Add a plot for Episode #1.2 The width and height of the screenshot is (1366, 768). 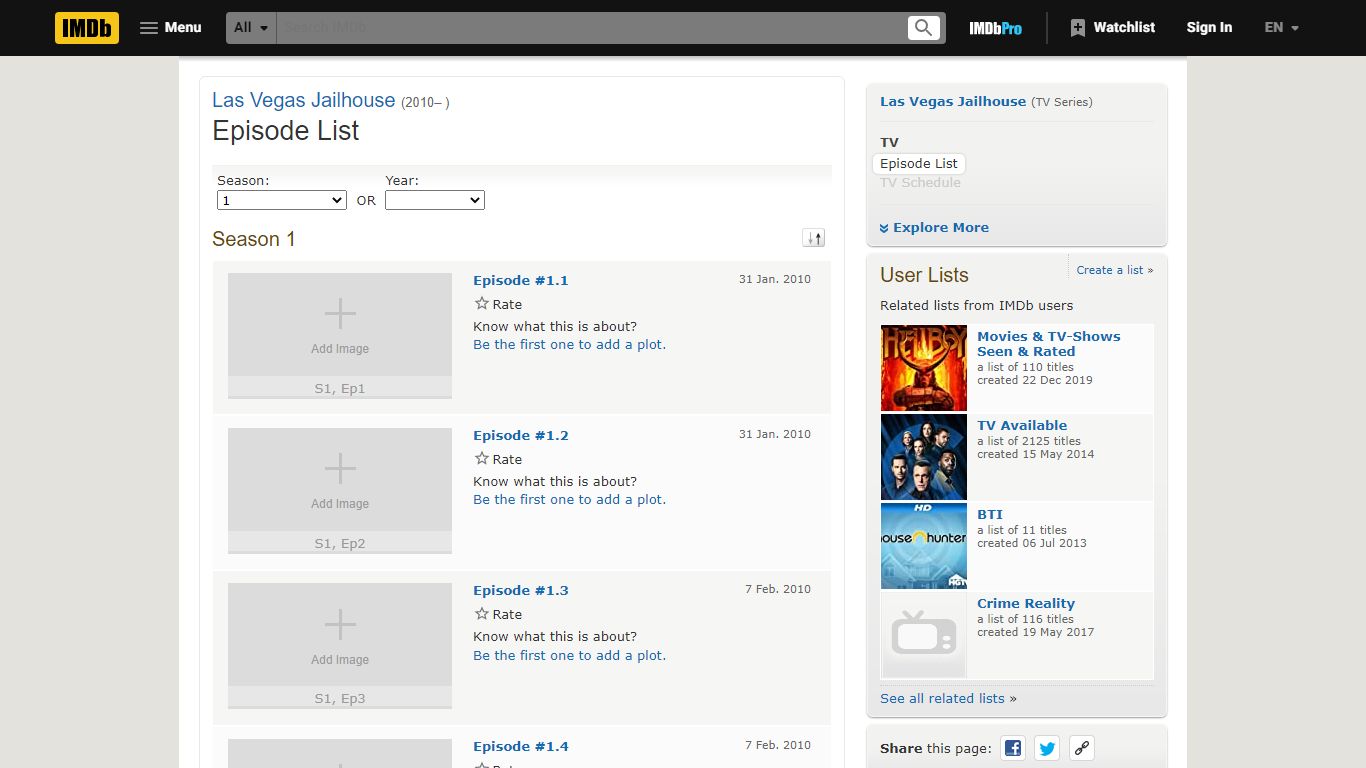click(569, 499)
